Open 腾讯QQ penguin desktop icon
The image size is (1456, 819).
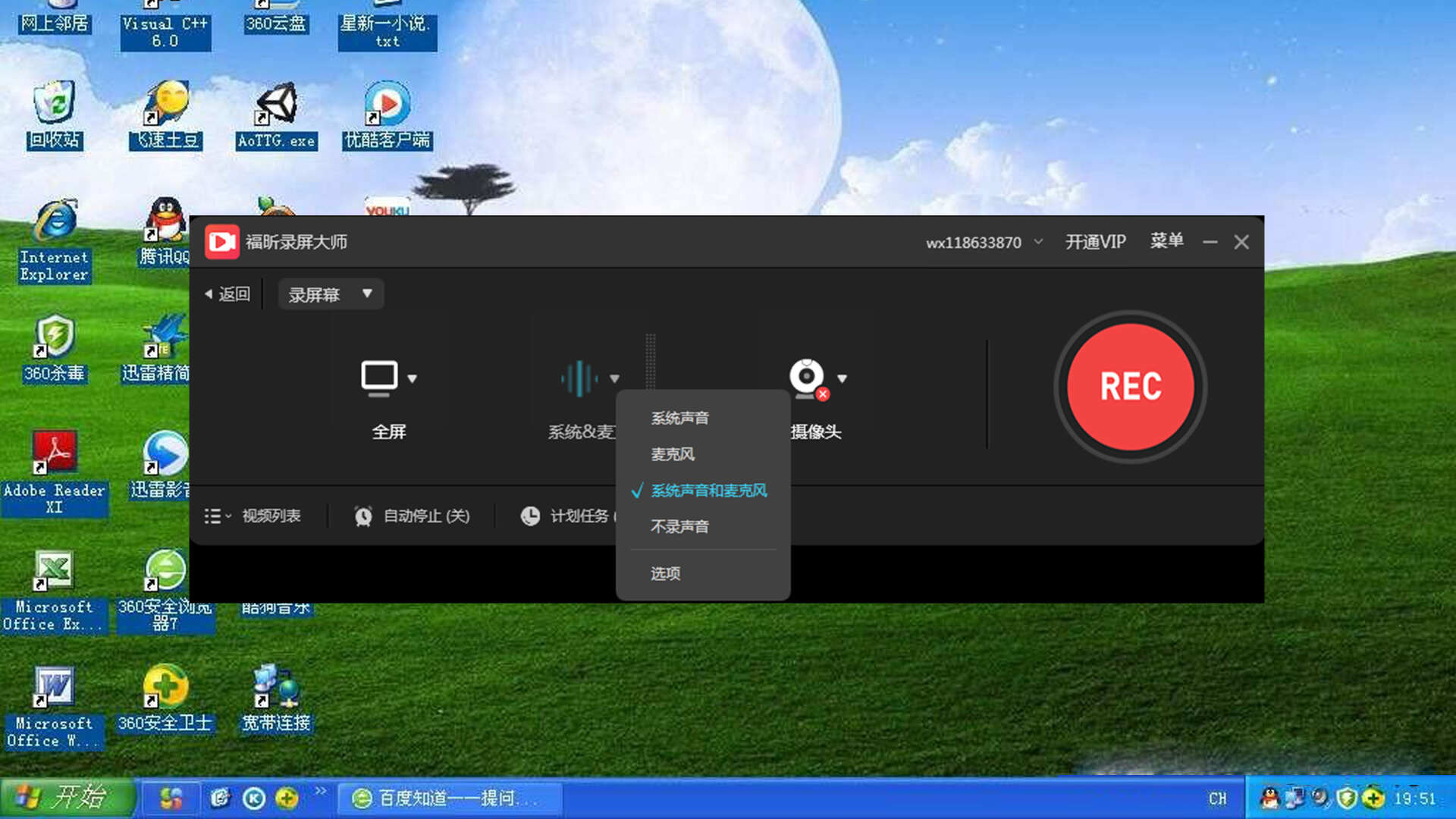[x=165, y=231]
